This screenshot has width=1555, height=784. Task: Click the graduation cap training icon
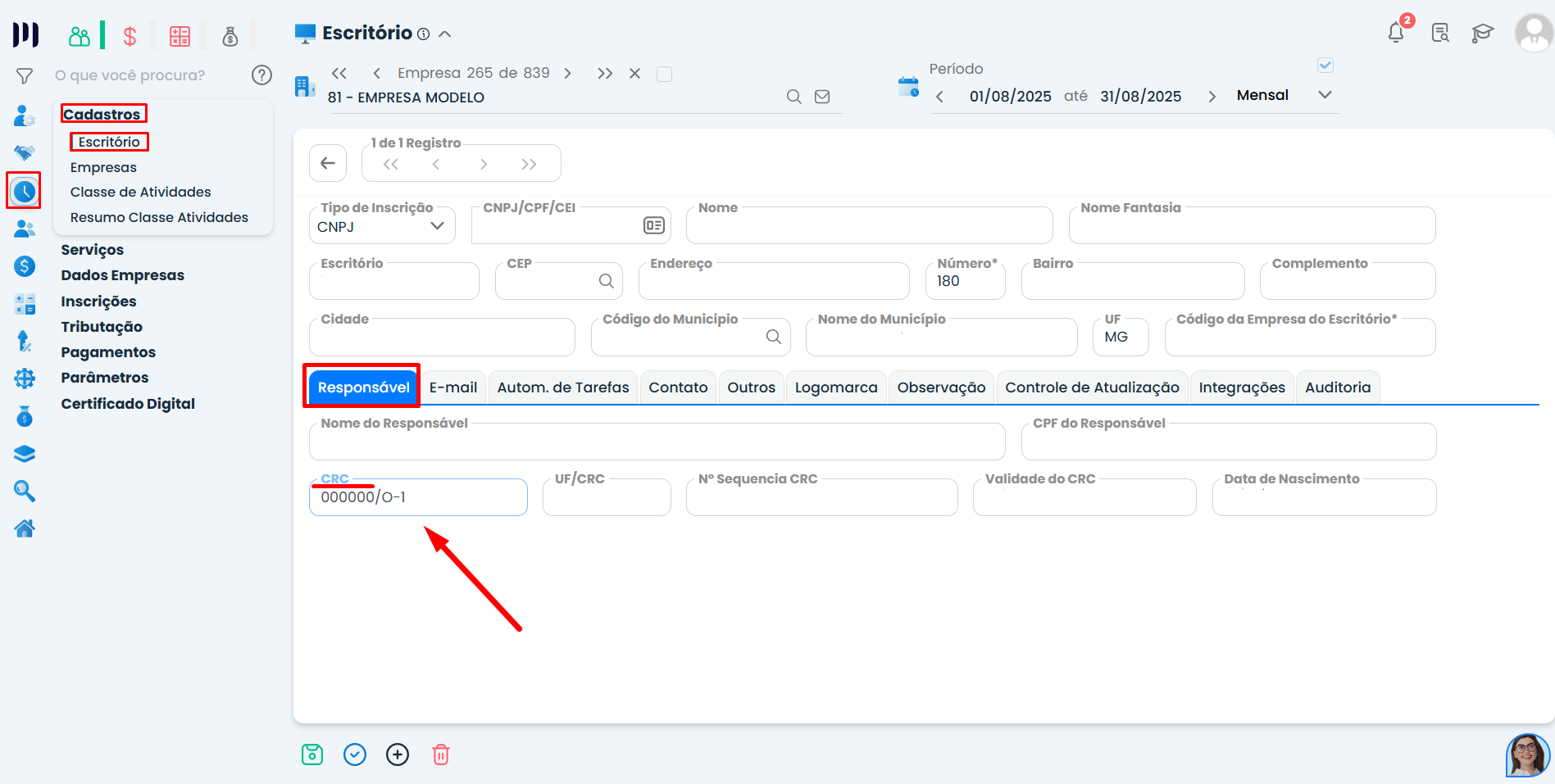1482,34
